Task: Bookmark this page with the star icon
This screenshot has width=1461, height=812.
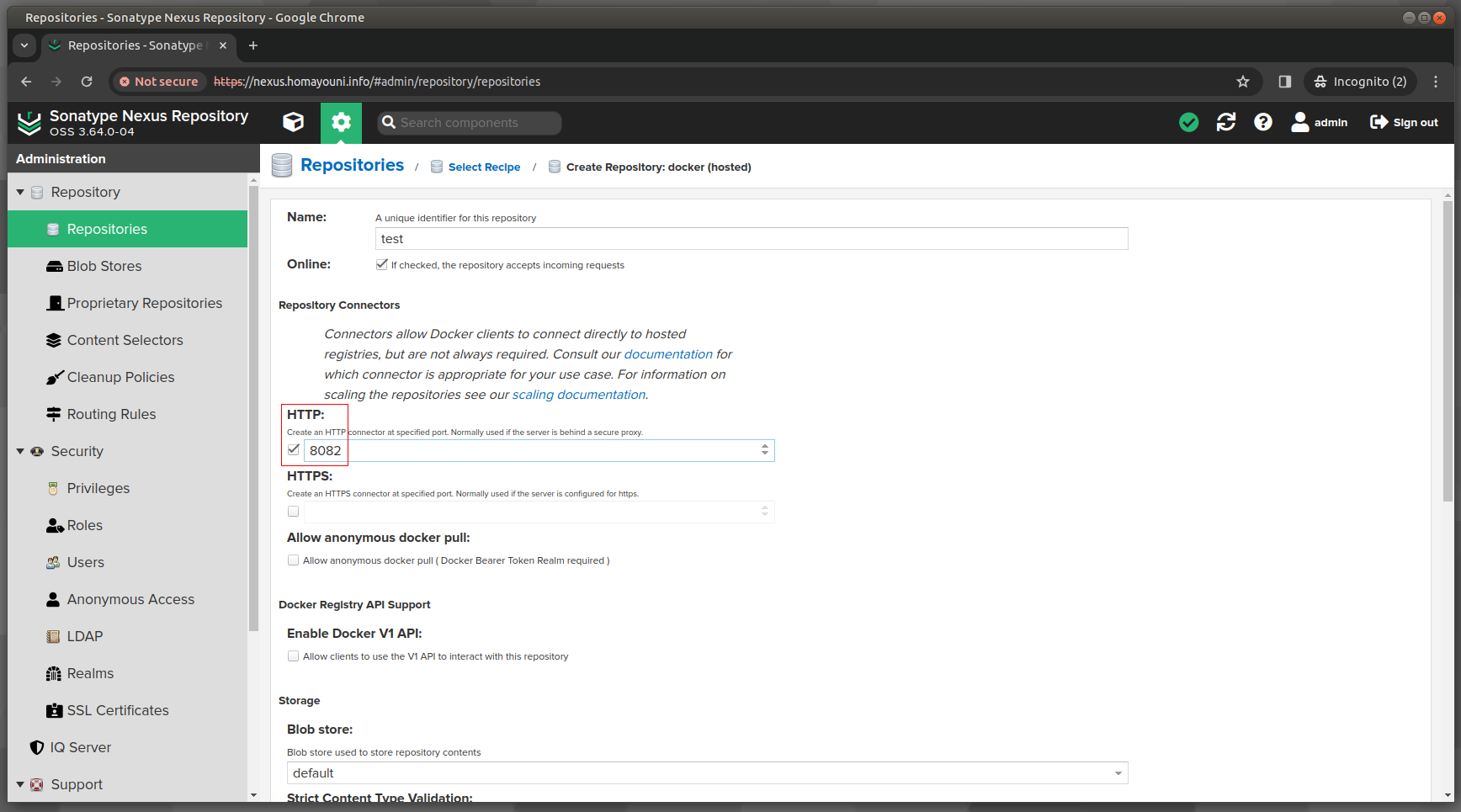Action: [x=1243, y=82]
